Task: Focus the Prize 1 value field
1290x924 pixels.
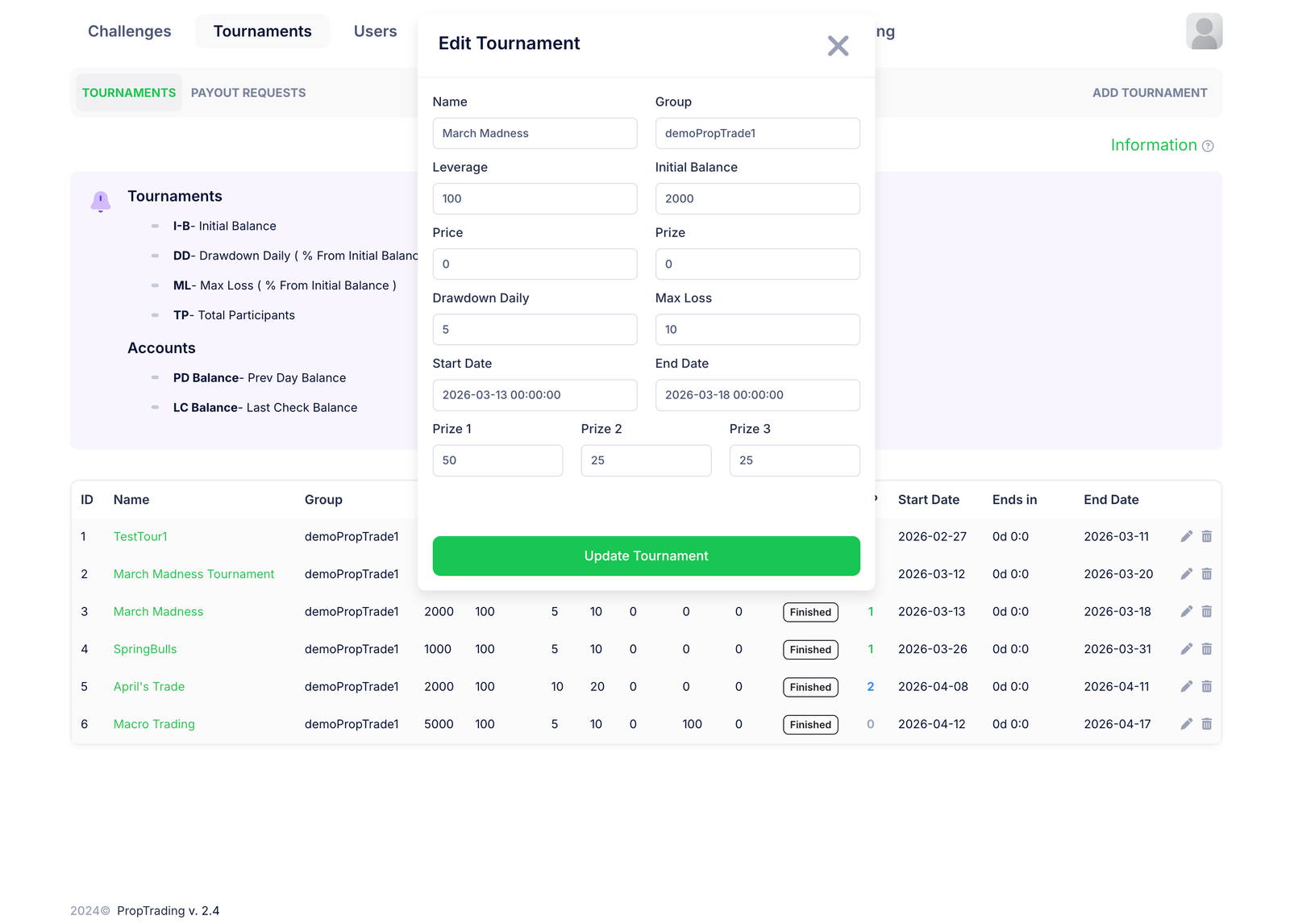Action: pyautogui.click(x=497, y=460)
